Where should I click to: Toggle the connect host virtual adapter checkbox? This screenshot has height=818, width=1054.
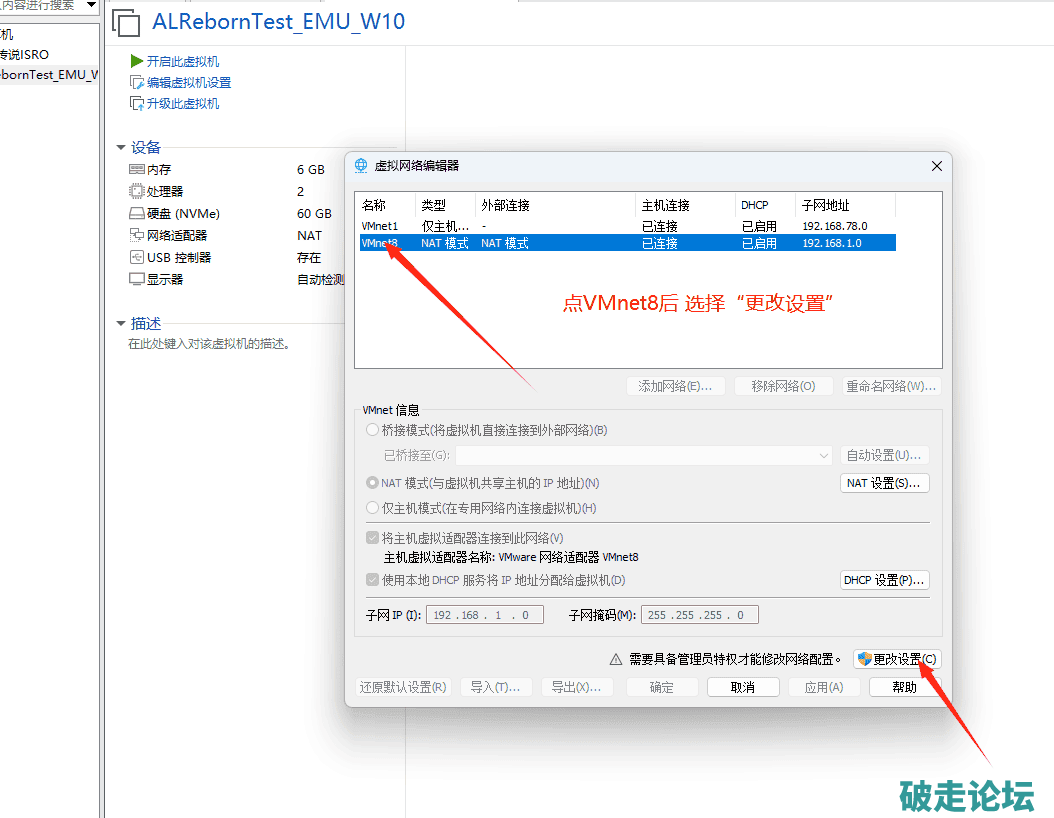tap(373, 539)
